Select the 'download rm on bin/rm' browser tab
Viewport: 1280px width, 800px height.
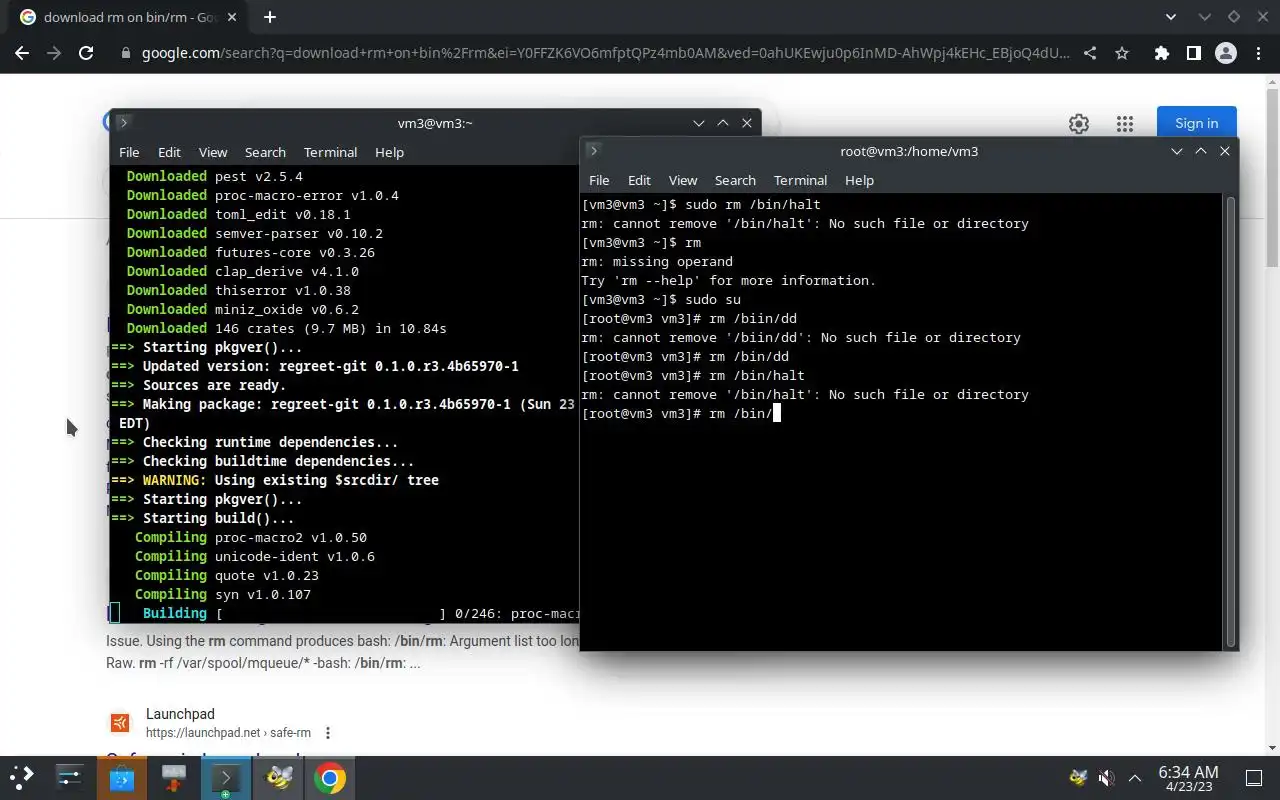click(x=128, y=17)
